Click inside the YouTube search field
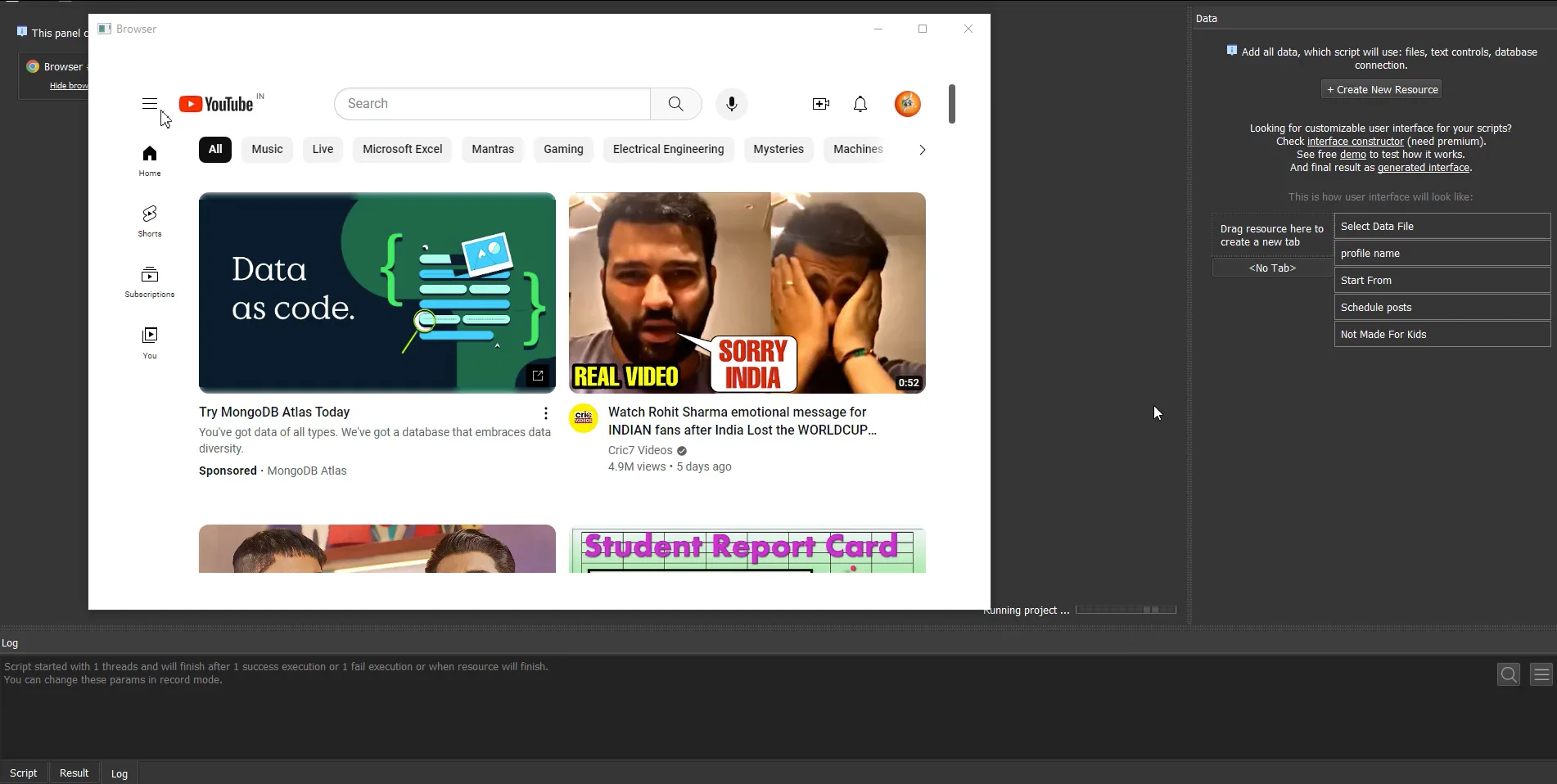The width and height of the screenshot is (1557, 784). pyautogui.click(x=491, y=104)
